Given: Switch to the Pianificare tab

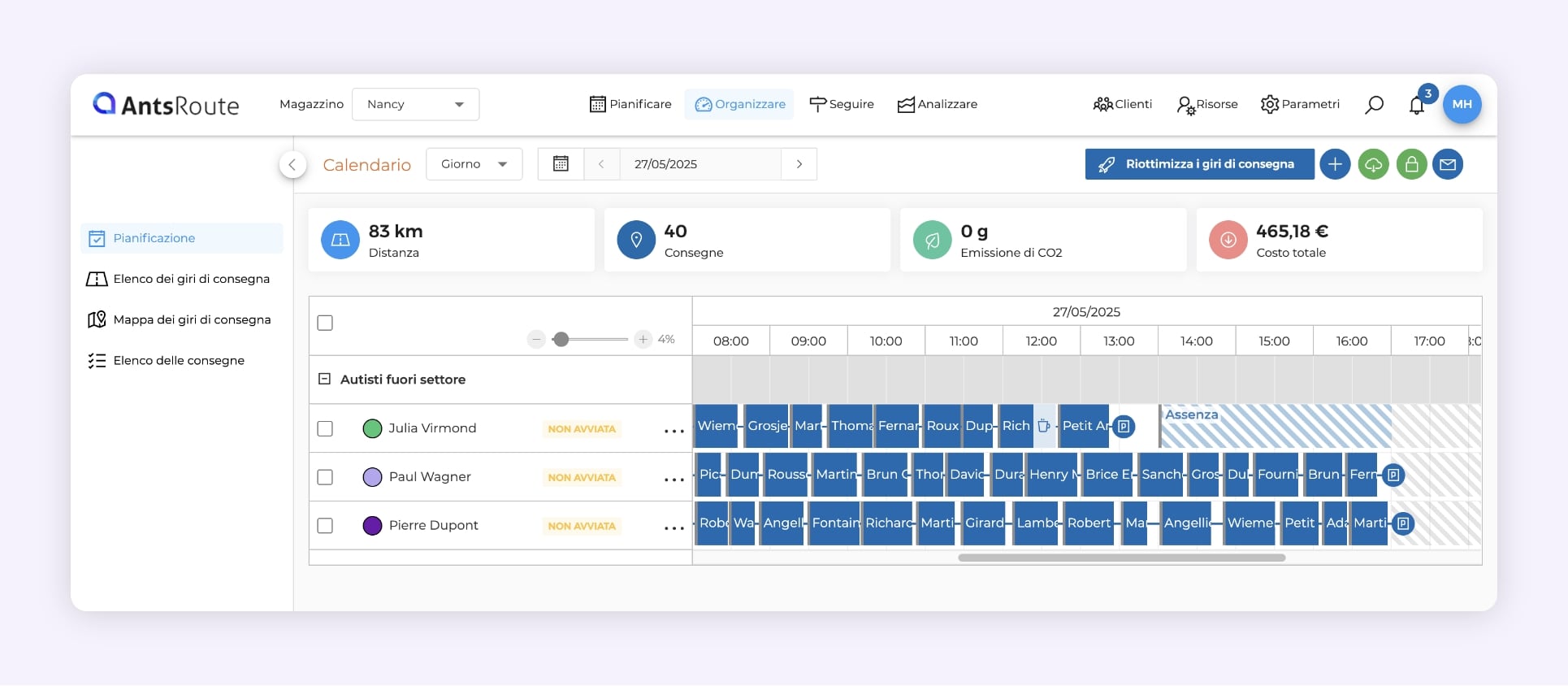Looking at the screenshot, I should click(x=630, y=104).
